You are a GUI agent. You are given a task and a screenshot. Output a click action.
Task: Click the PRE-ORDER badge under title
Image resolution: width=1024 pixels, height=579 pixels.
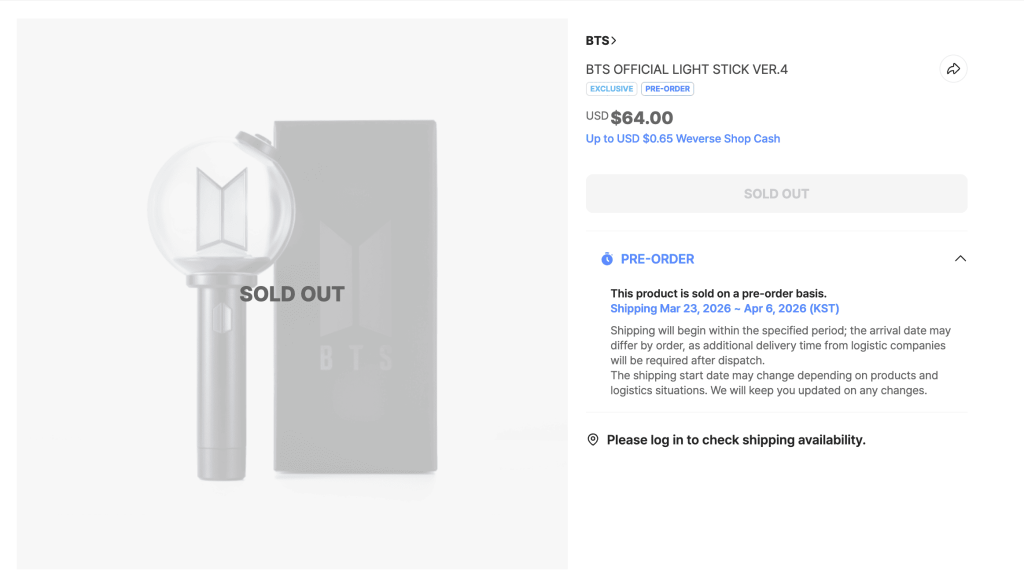point(667,89)
